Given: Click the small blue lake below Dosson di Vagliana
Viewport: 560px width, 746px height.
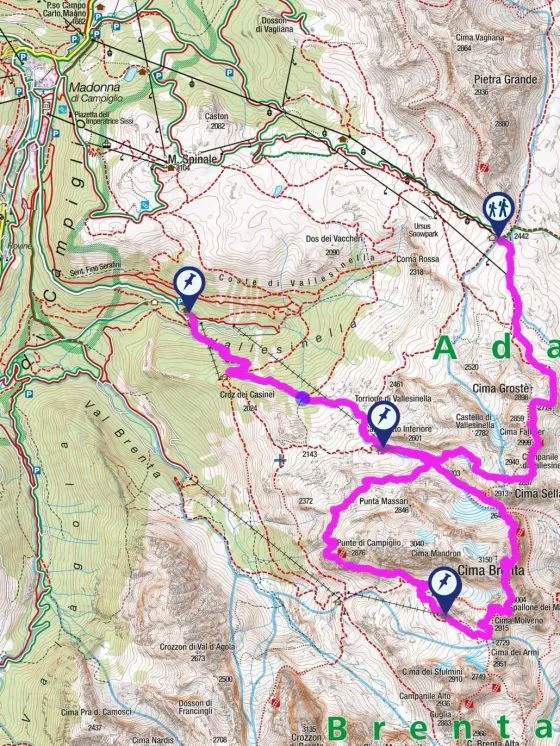Looking at the screenshot, I should point(277,191).
